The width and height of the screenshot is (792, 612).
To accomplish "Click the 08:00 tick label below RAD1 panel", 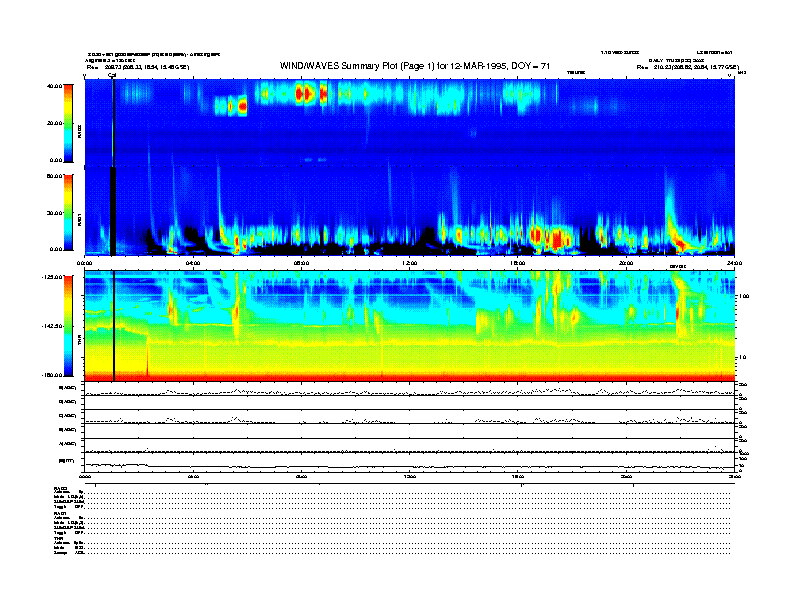I will coord(301,263).
